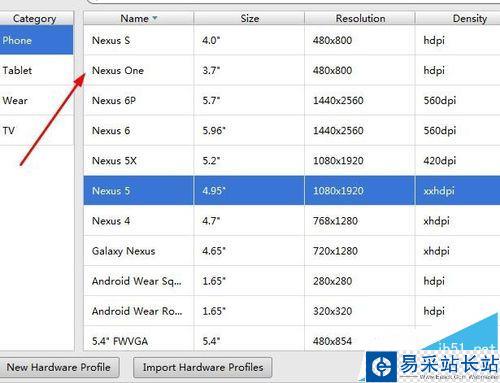
Task: Click the 1080x1920 resolution in Nexus 5X row
Action: [x=360, y=161]
